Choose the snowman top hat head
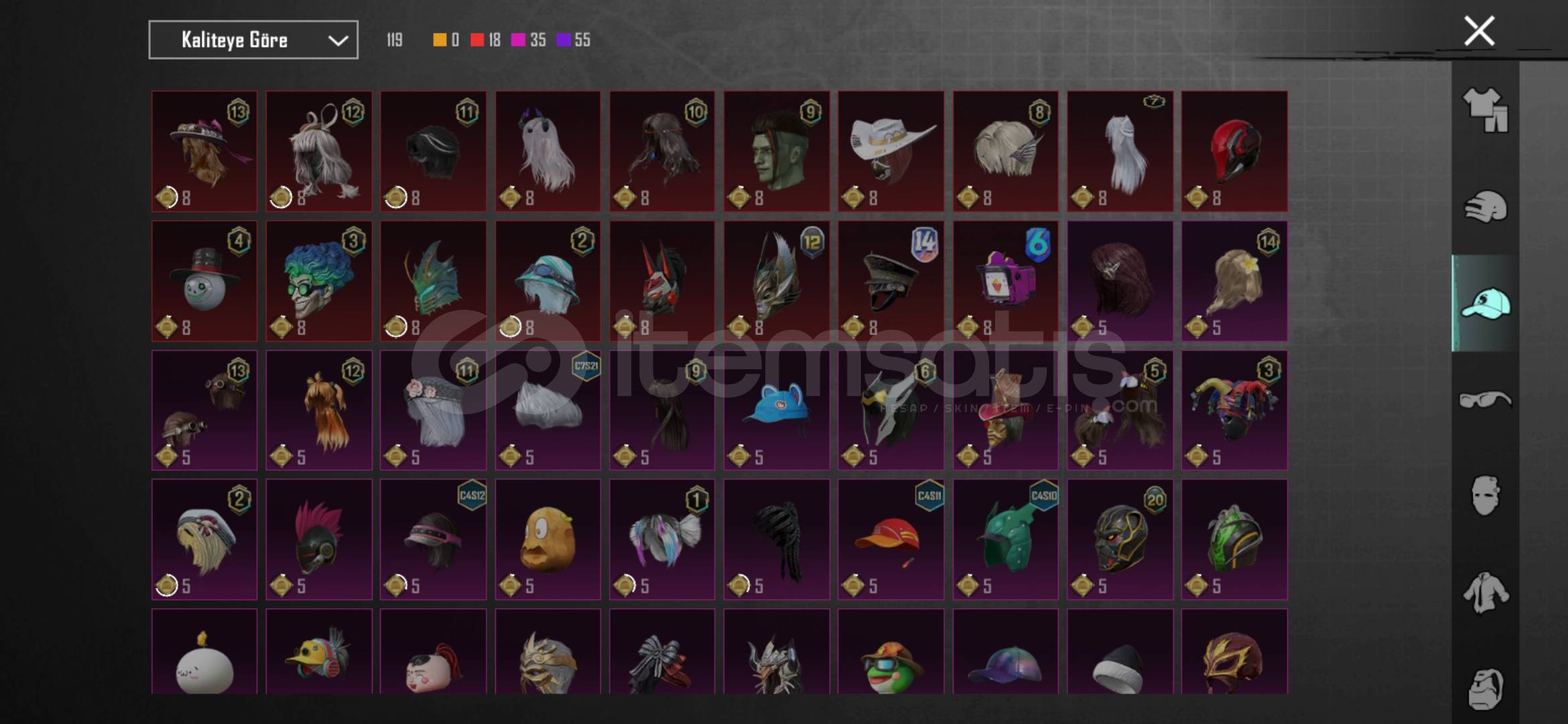 204,281
